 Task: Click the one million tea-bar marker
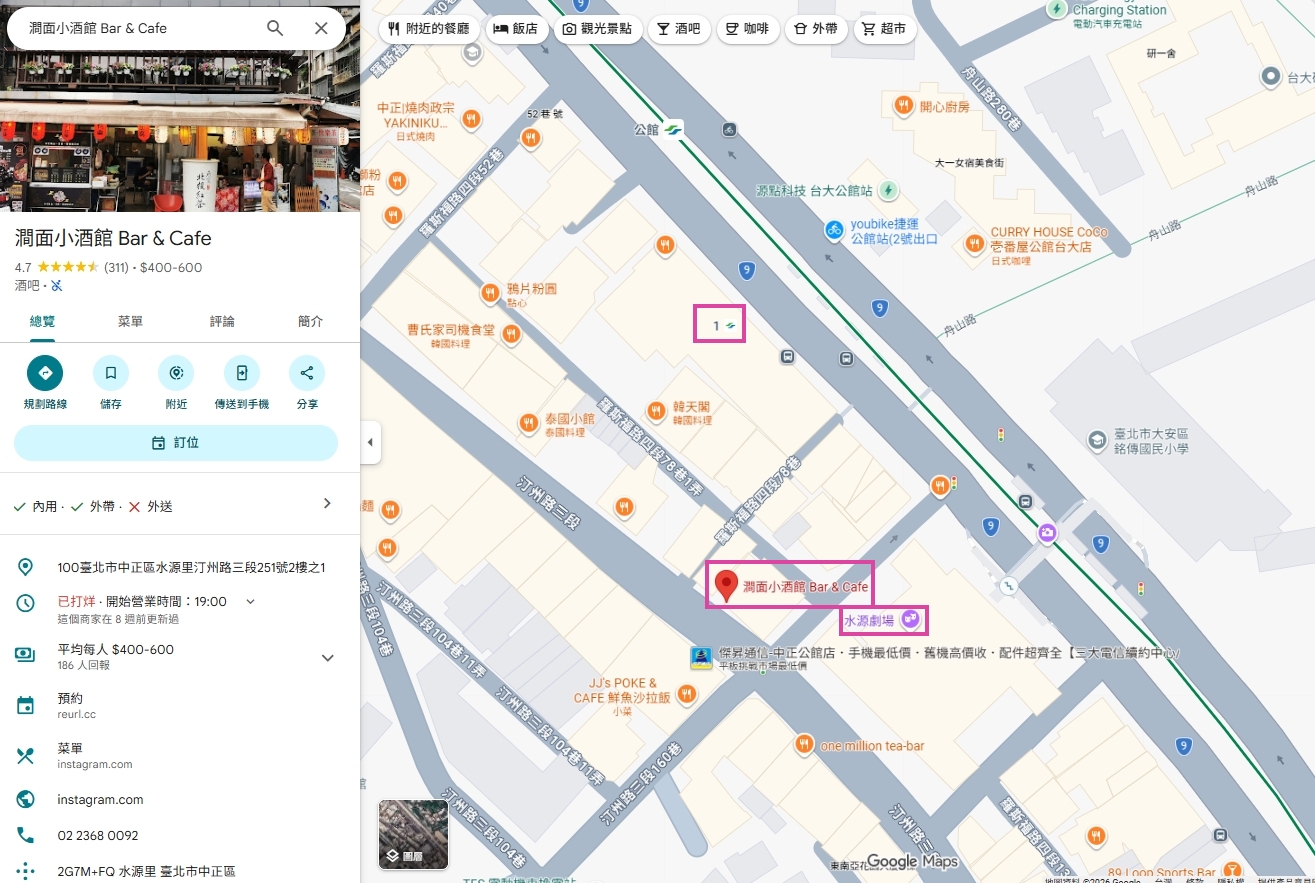tap(804, 744)
